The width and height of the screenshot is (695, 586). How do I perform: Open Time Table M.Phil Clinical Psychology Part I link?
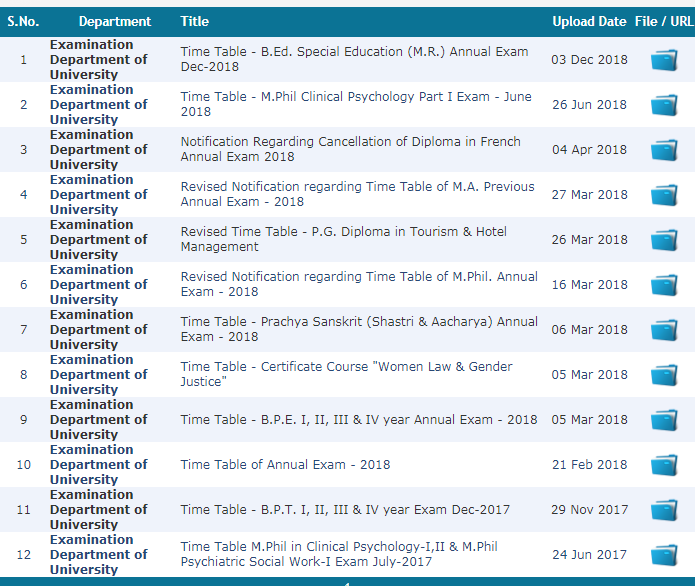pos(356,104)
